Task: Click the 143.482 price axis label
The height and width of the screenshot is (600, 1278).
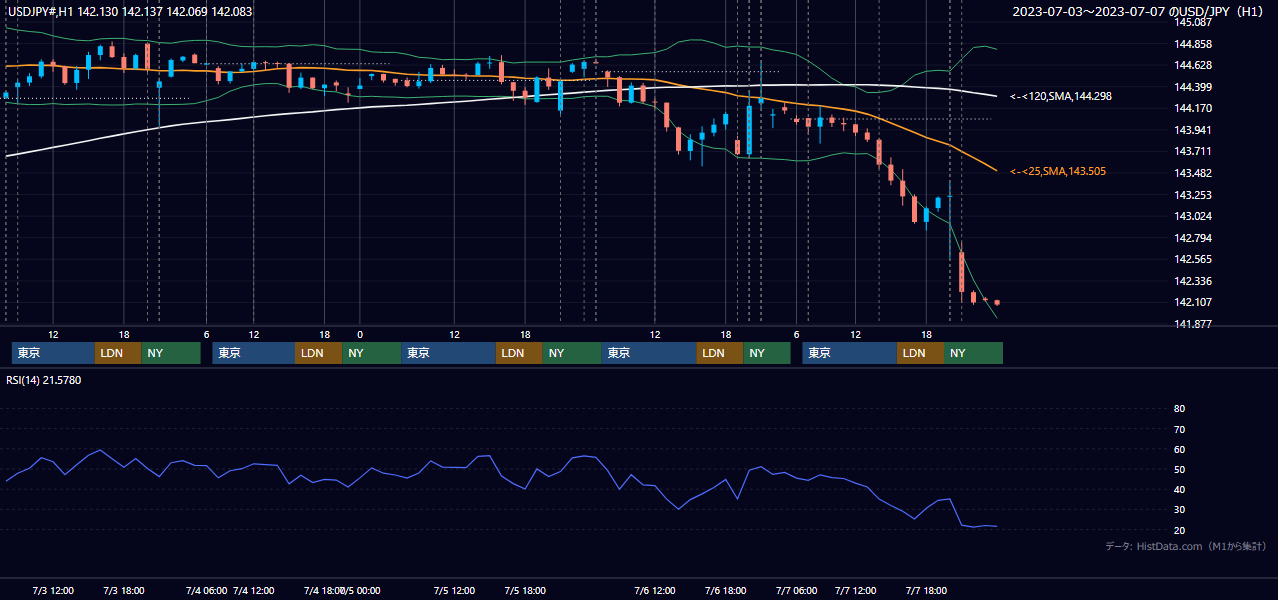Action: (1192, 173)
